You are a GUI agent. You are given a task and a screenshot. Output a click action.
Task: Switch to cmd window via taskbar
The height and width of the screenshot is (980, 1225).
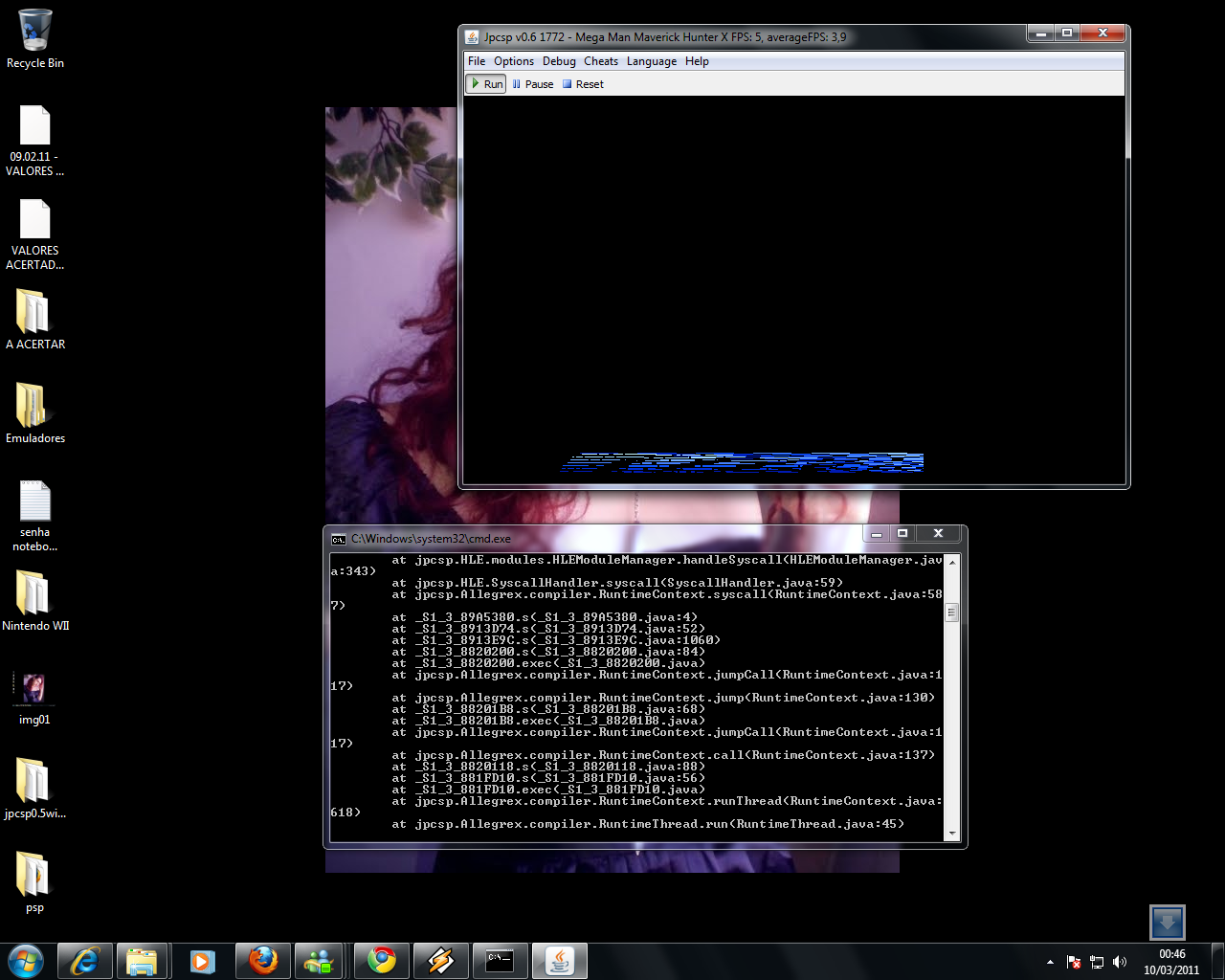tap(500, 961)
